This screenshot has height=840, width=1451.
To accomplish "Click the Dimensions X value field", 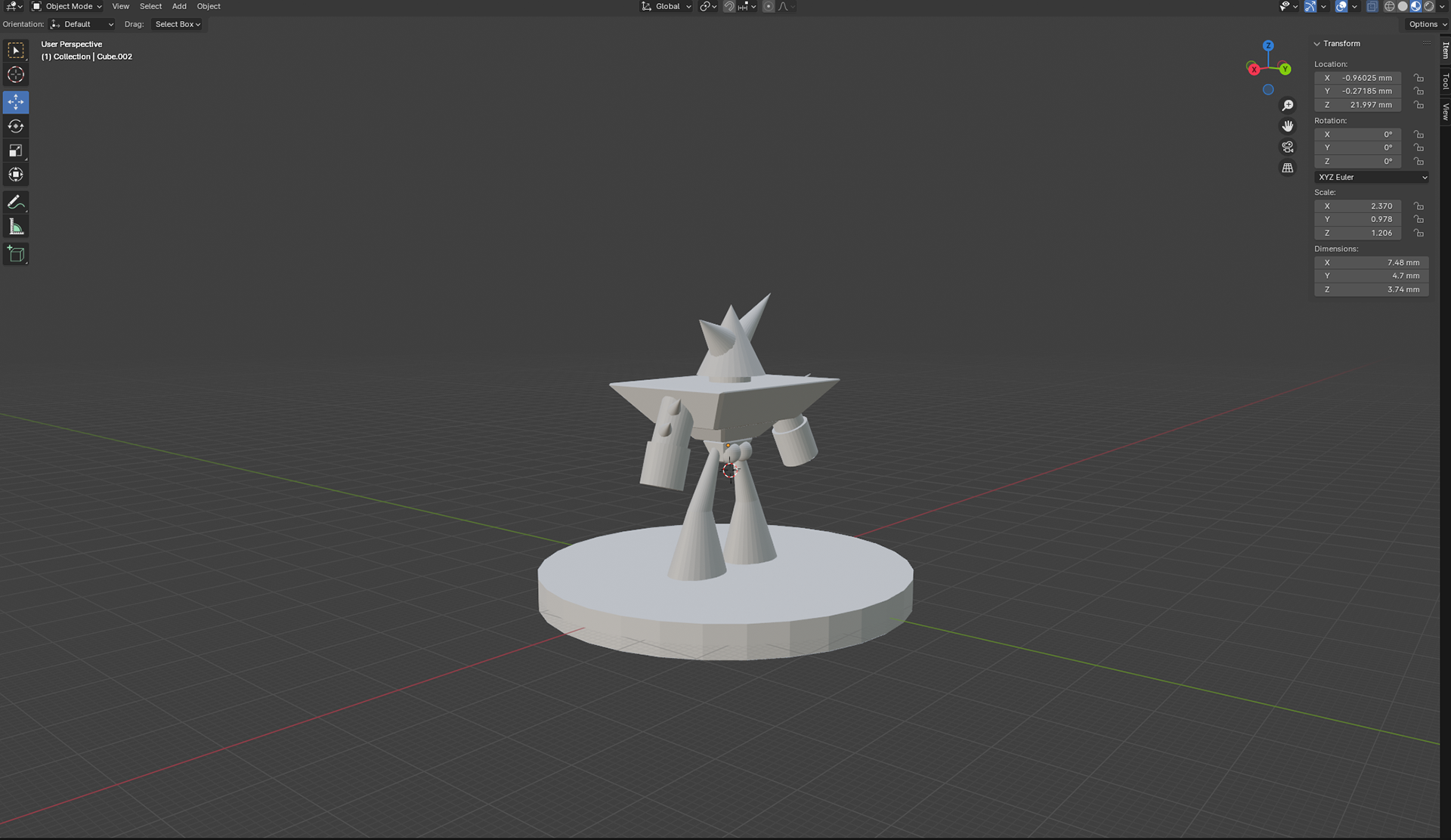I will coord(1372,263).
